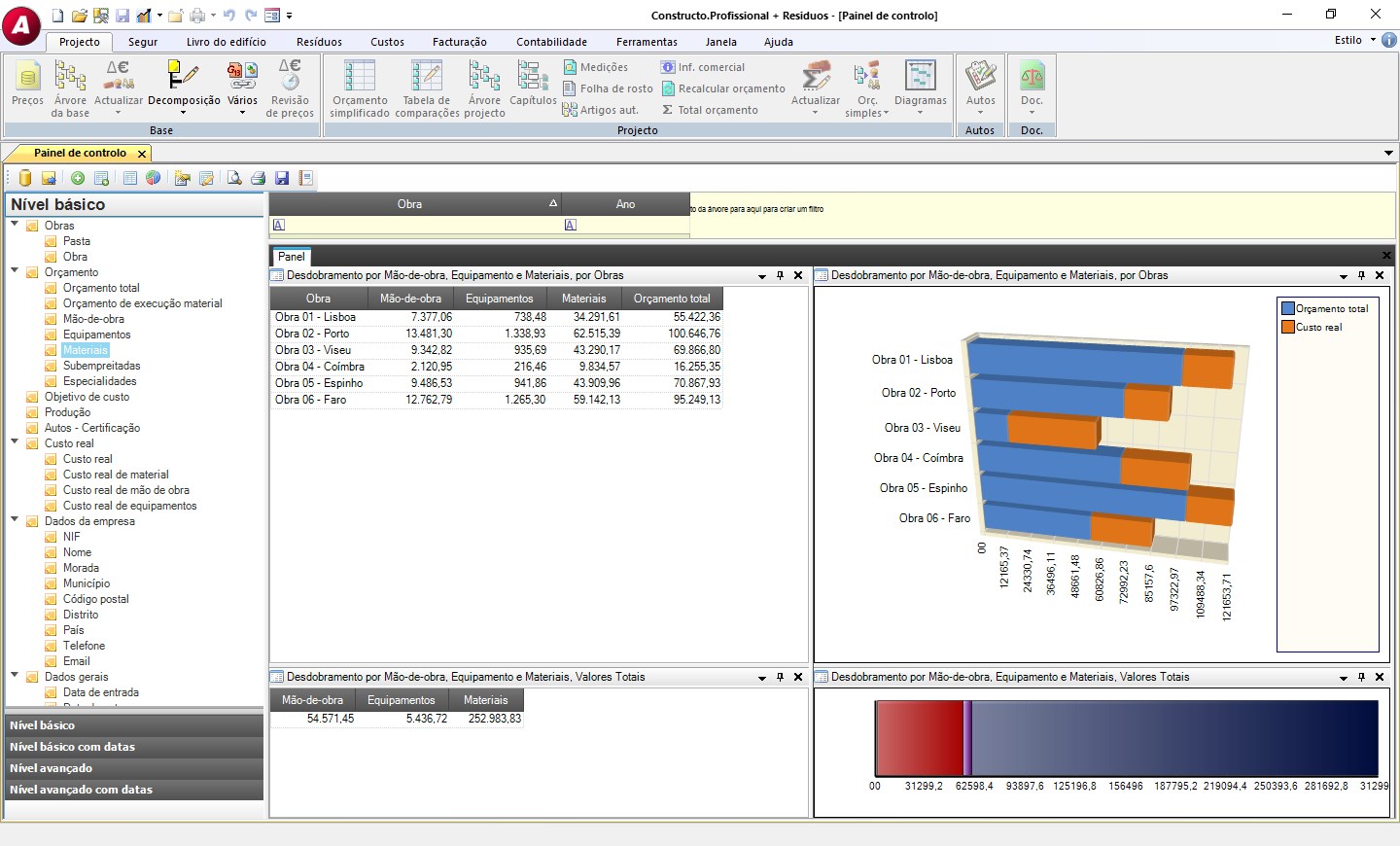Open Artigos aut. in the ribbon
Screen dimensions: 1400x846
click(600, 110)
